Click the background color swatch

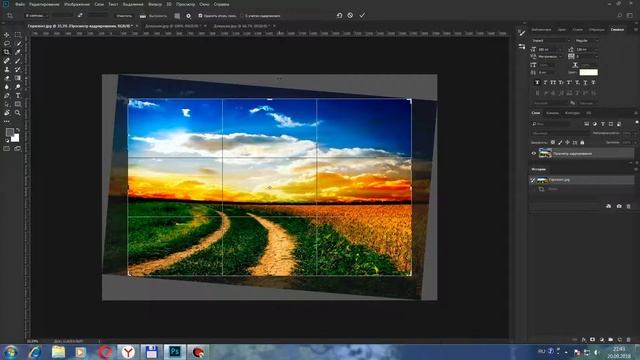(x=15, y=138)
